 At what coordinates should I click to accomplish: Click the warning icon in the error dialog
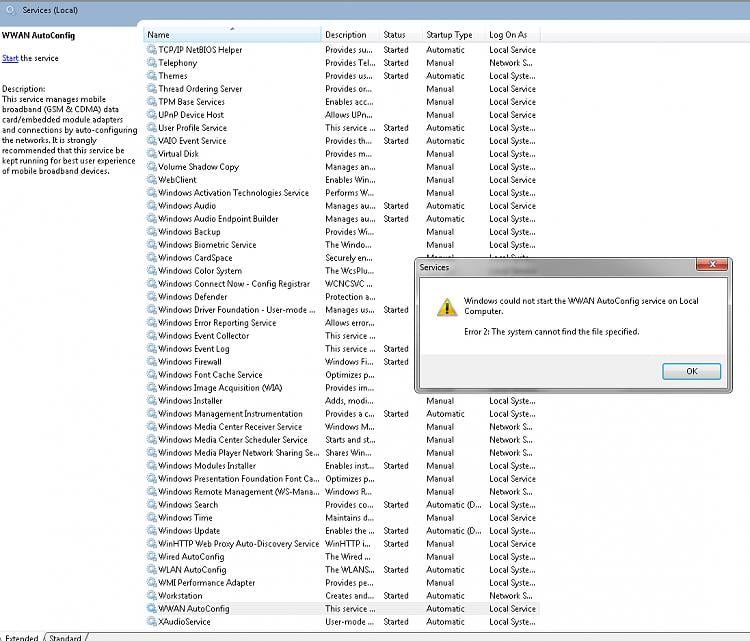tap(447, 307)
